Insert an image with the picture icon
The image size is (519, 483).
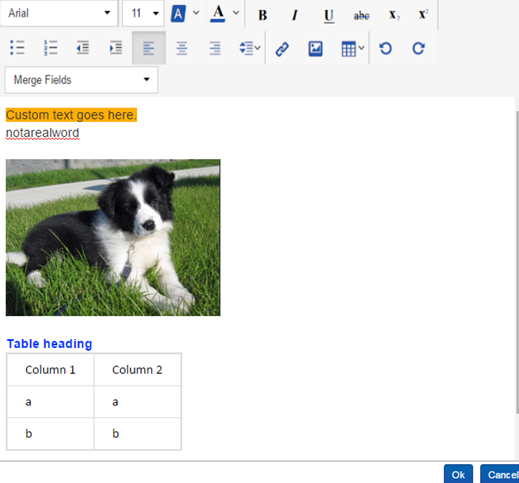315,49
